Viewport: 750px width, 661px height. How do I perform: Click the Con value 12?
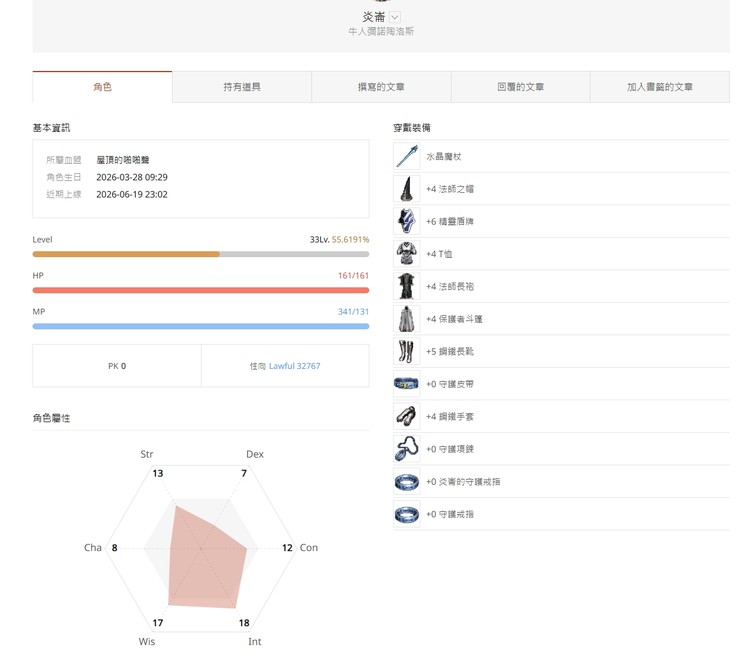(x=287, y=548)
